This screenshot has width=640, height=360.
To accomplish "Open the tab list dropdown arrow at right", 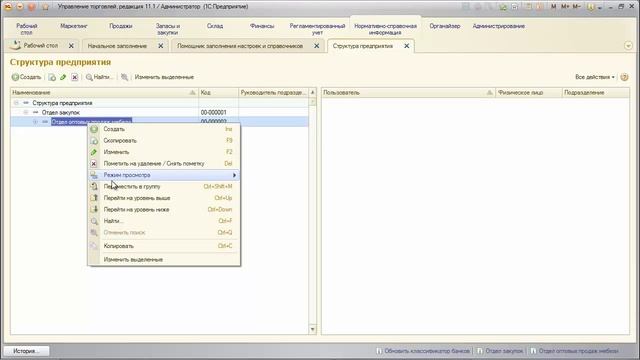I will click(x=628, y=46).
